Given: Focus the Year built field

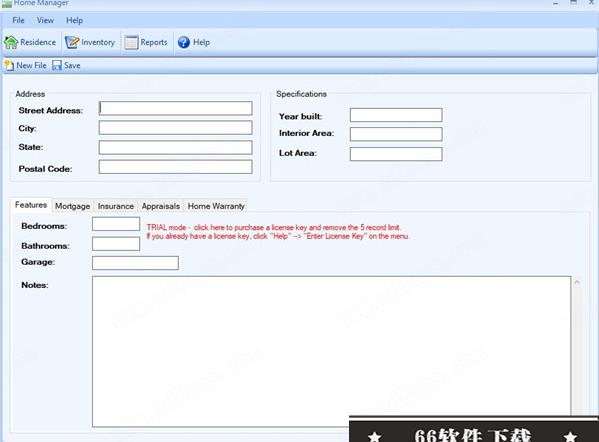Looking at the screenshot, I should pyautogui.click(x=396, y=115).
